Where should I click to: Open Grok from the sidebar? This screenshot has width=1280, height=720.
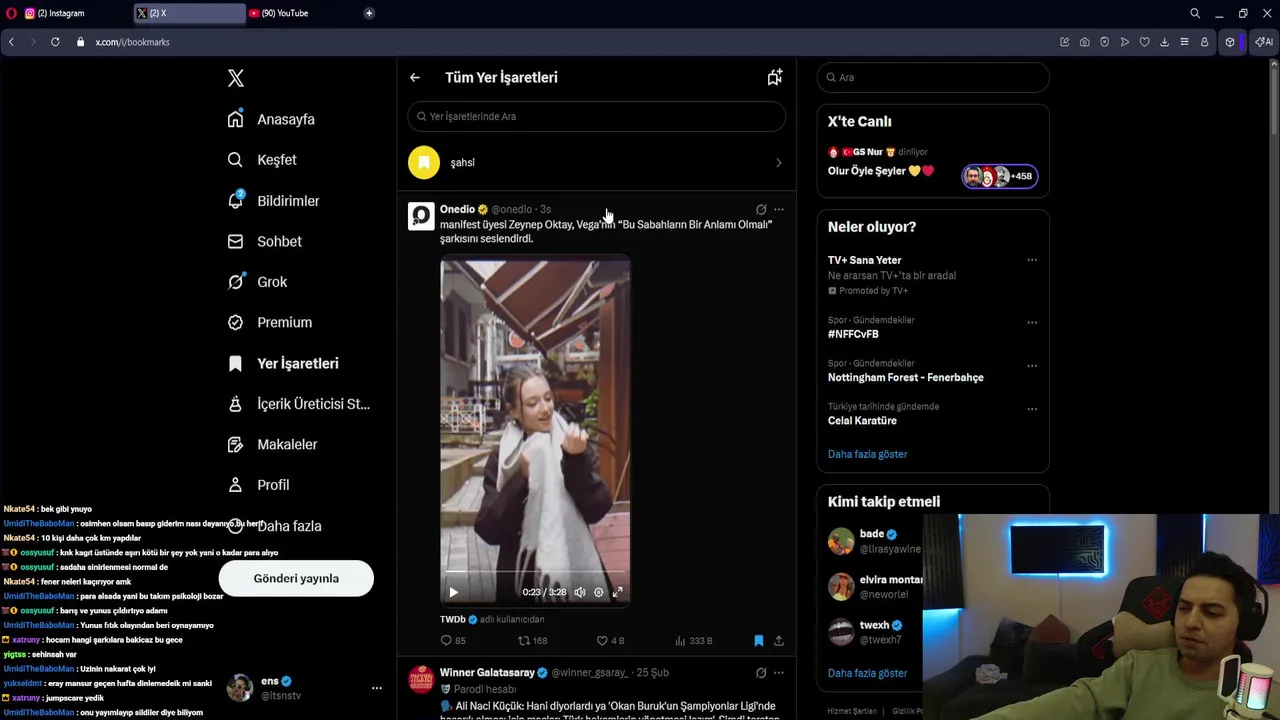[257, 282]
